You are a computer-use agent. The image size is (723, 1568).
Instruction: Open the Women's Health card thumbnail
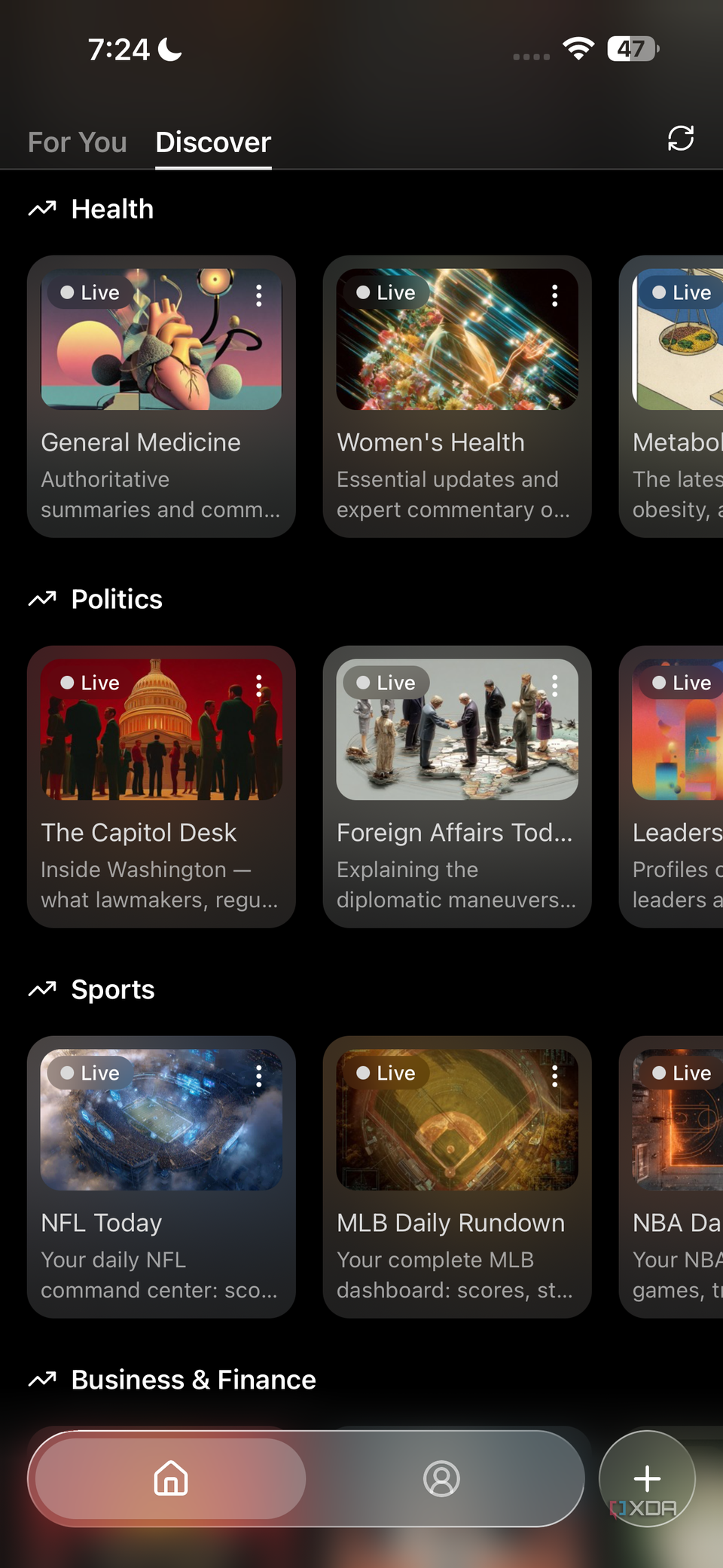tap(457, 339)
